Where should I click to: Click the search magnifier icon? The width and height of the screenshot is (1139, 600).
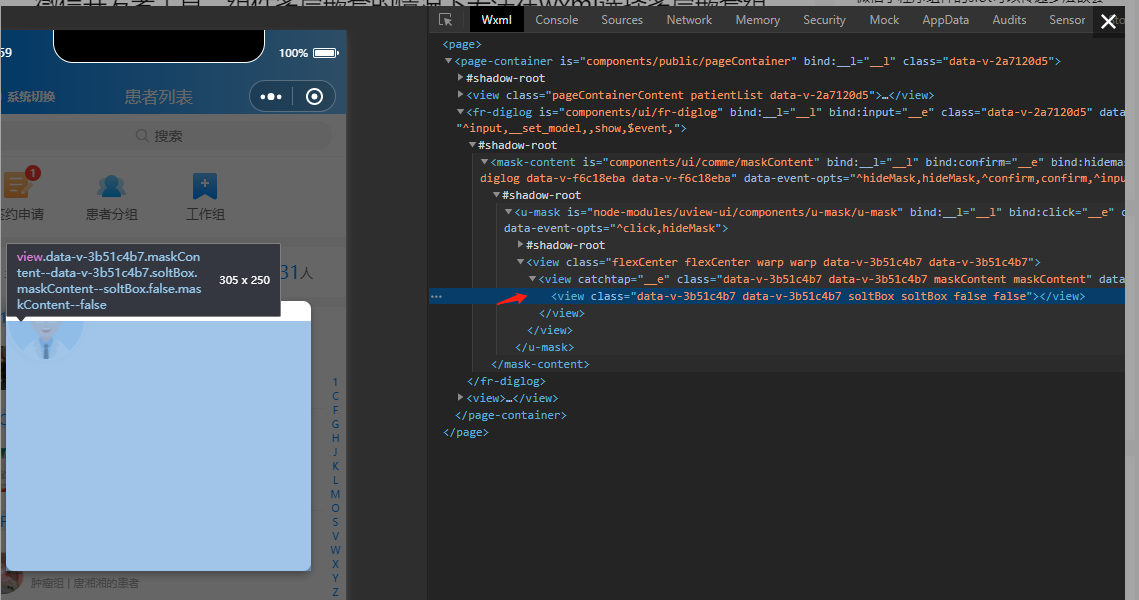tap(142, 136)
